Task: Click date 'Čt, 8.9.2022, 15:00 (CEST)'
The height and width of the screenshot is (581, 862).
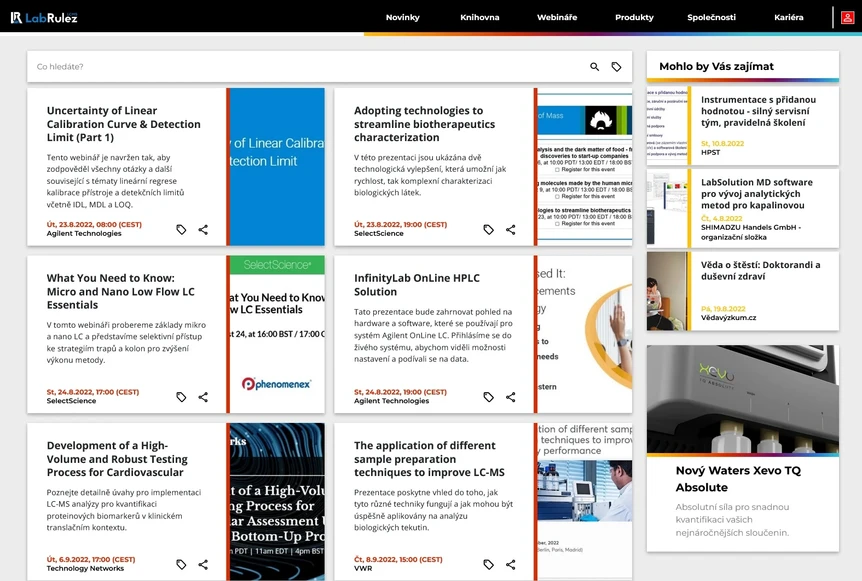Action: (x=398, y=560)
